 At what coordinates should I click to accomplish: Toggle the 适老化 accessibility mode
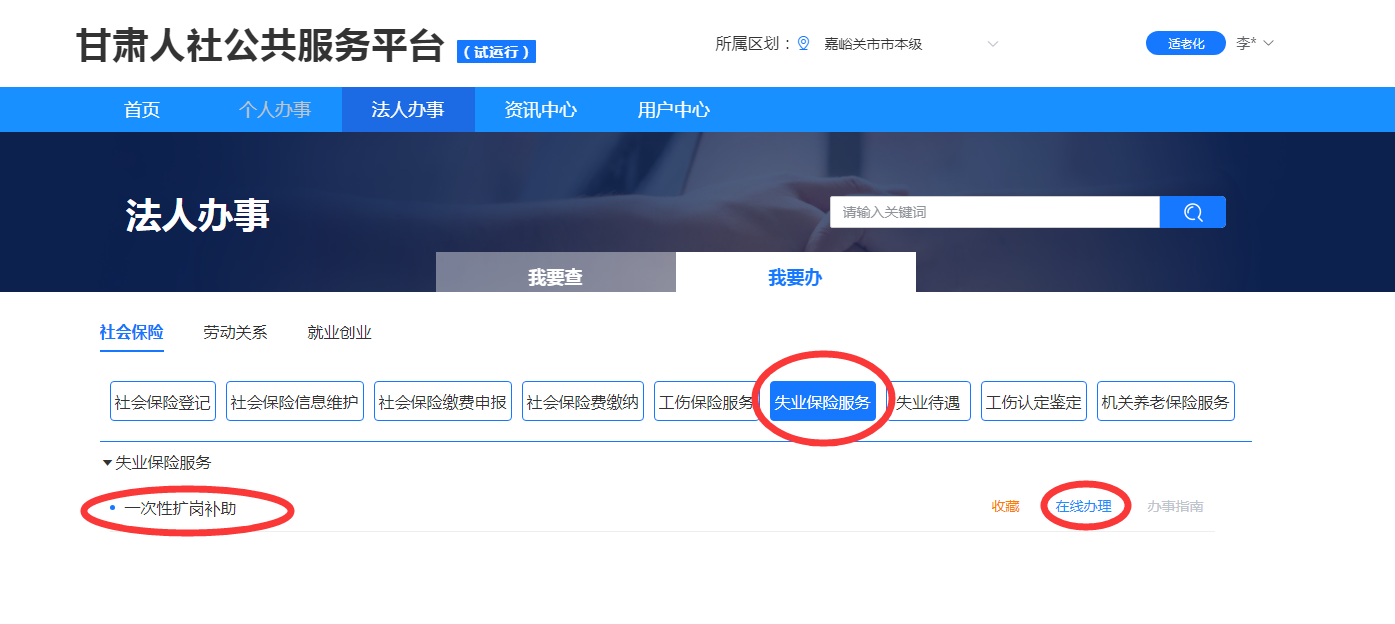click(x=1185, y=44)
